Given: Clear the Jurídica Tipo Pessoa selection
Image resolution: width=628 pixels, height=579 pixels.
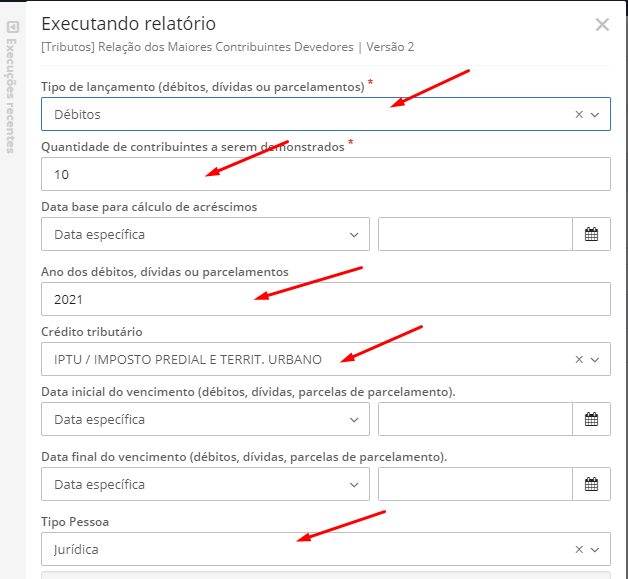Looking at the screenshot, I should [579, 549].
